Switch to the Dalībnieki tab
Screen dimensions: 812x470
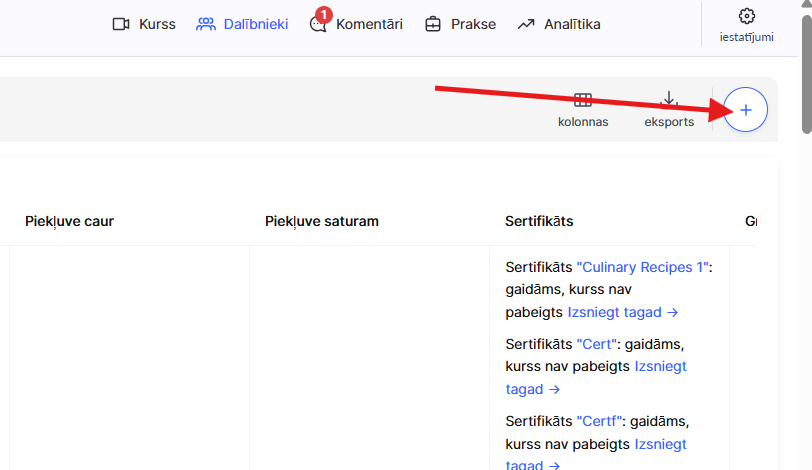(242, 24)
